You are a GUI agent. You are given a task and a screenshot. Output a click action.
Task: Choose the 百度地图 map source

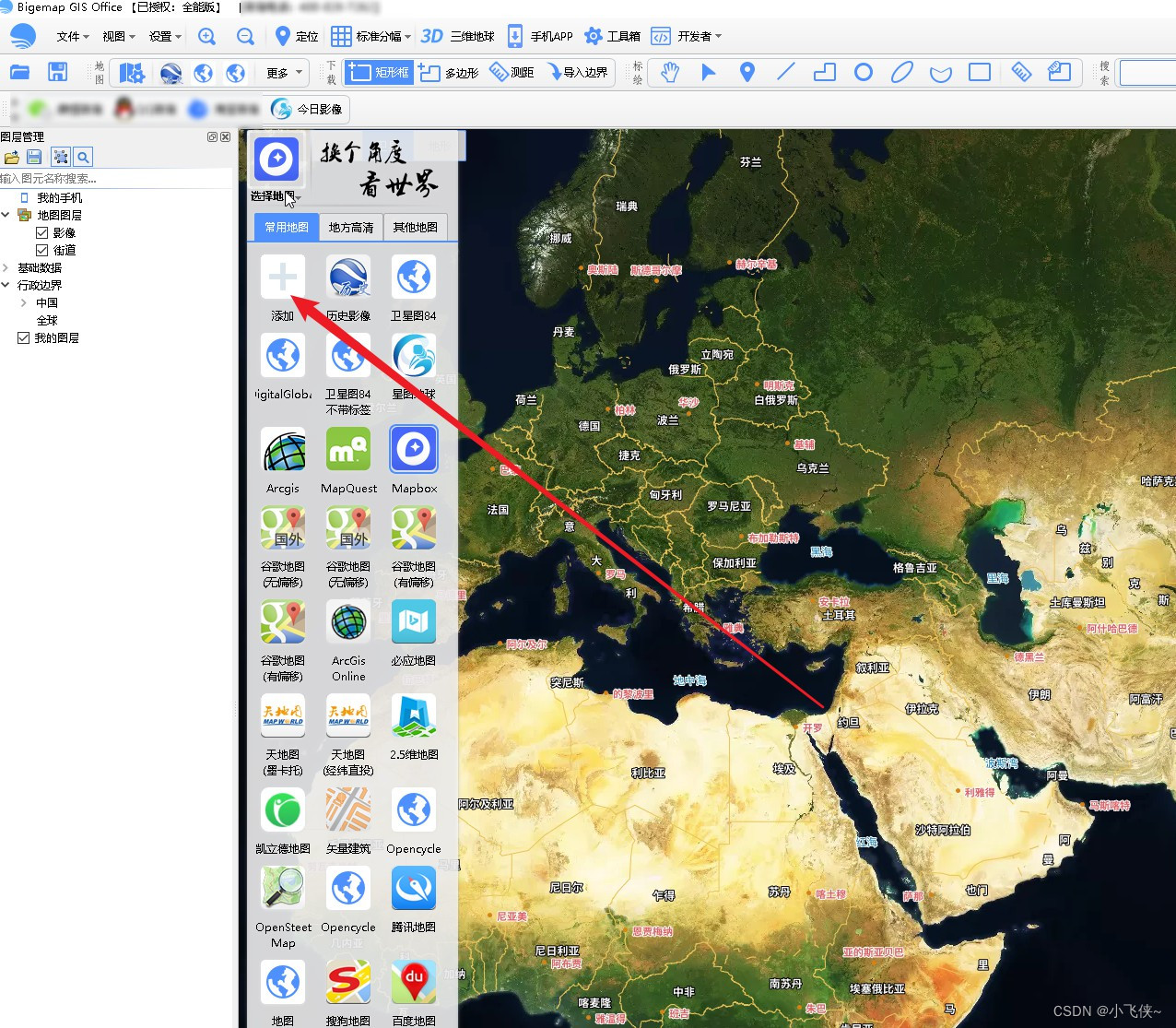point(414,994)
